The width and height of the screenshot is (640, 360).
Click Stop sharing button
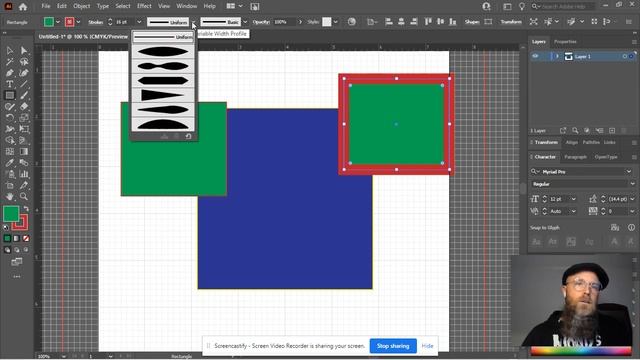tap(393, 346)
